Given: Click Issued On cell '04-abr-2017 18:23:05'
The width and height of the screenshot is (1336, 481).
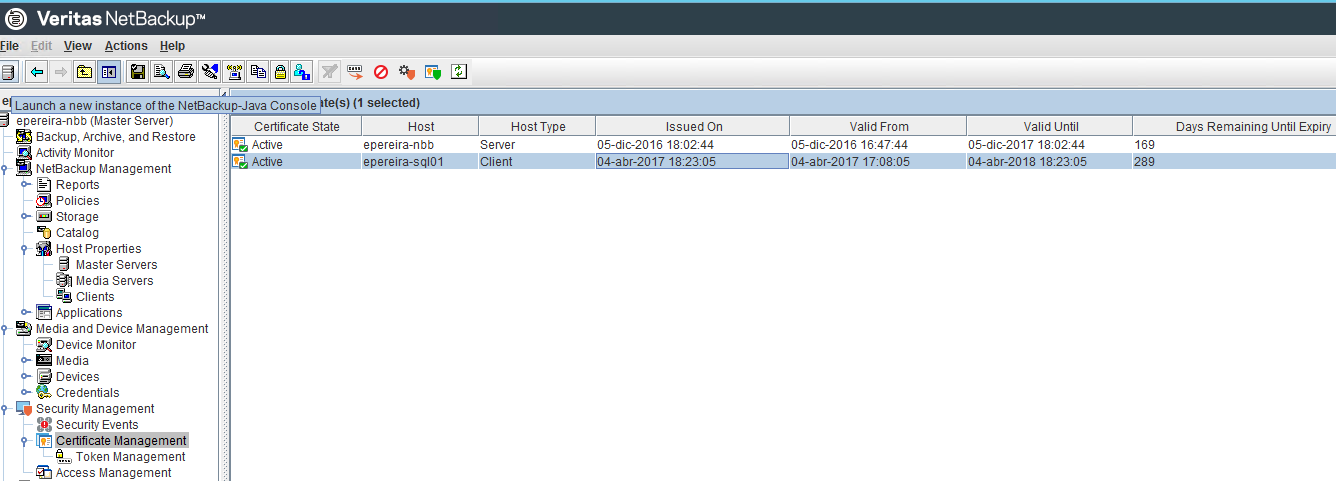Looking at the screenshot, I should pos(693,161).
